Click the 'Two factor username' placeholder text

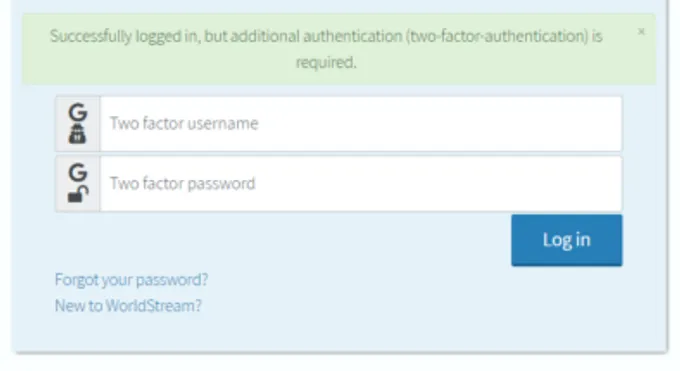point(184,124)
